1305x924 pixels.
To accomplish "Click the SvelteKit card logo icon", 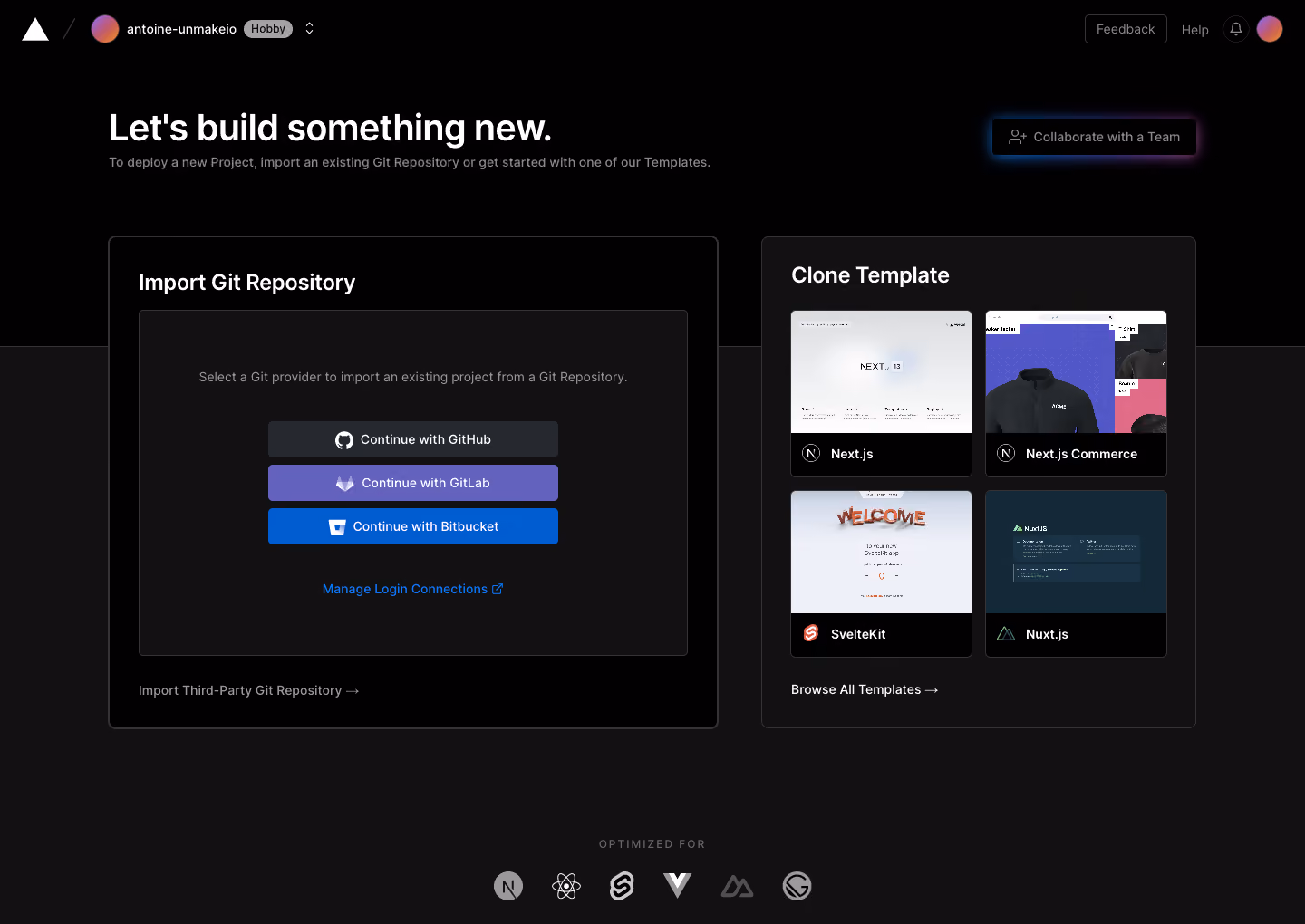I will [811, 633].
